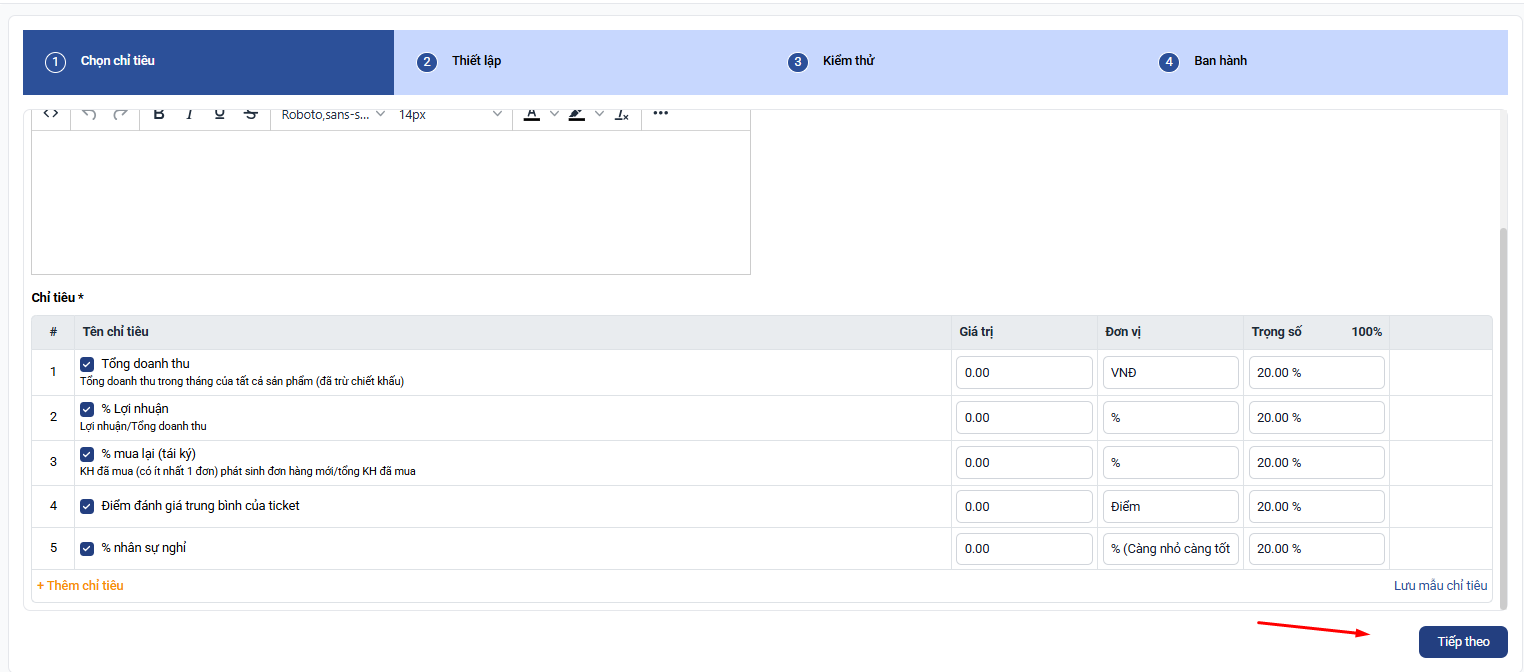Viewport: 1524px width, 672px height.
Task: Go to the Thiết lập step
Action: click(x=475, y=61)
